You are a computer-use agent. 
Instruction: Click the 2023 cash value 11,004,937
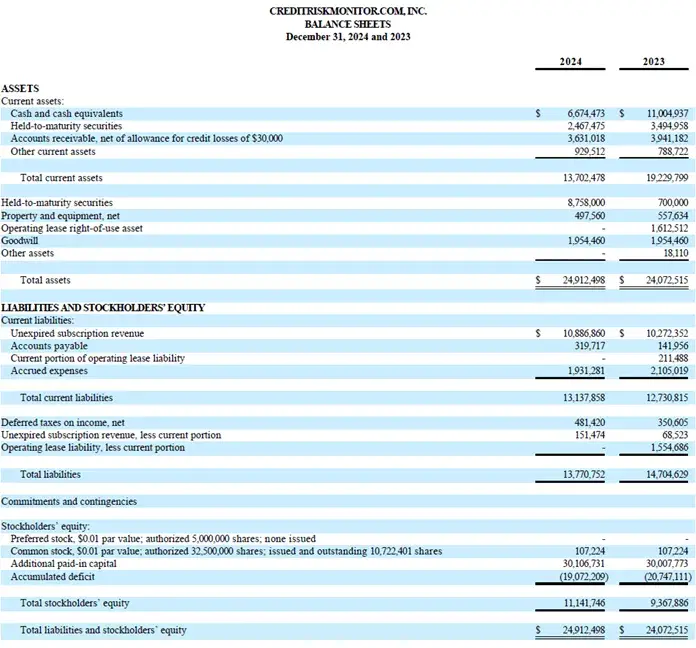tap(662, 114)
